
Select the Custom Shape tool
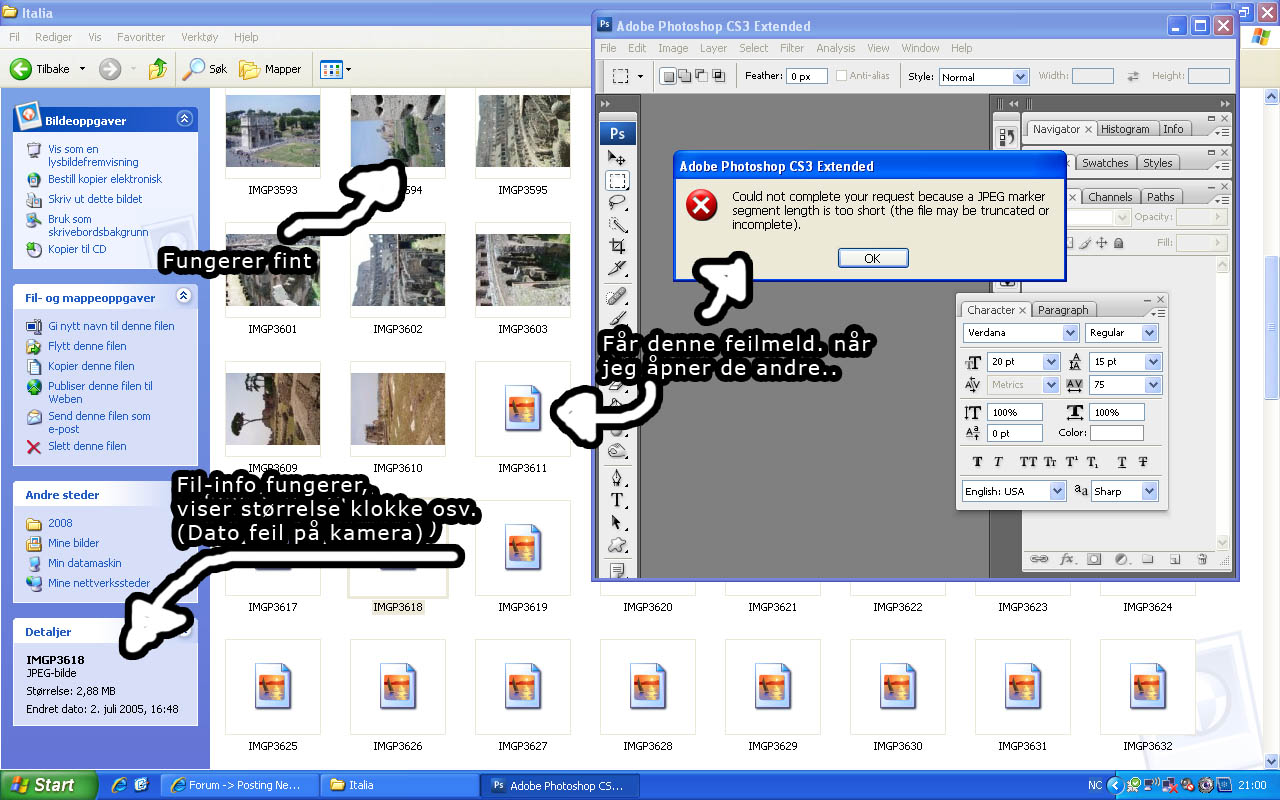pos(617,544)
